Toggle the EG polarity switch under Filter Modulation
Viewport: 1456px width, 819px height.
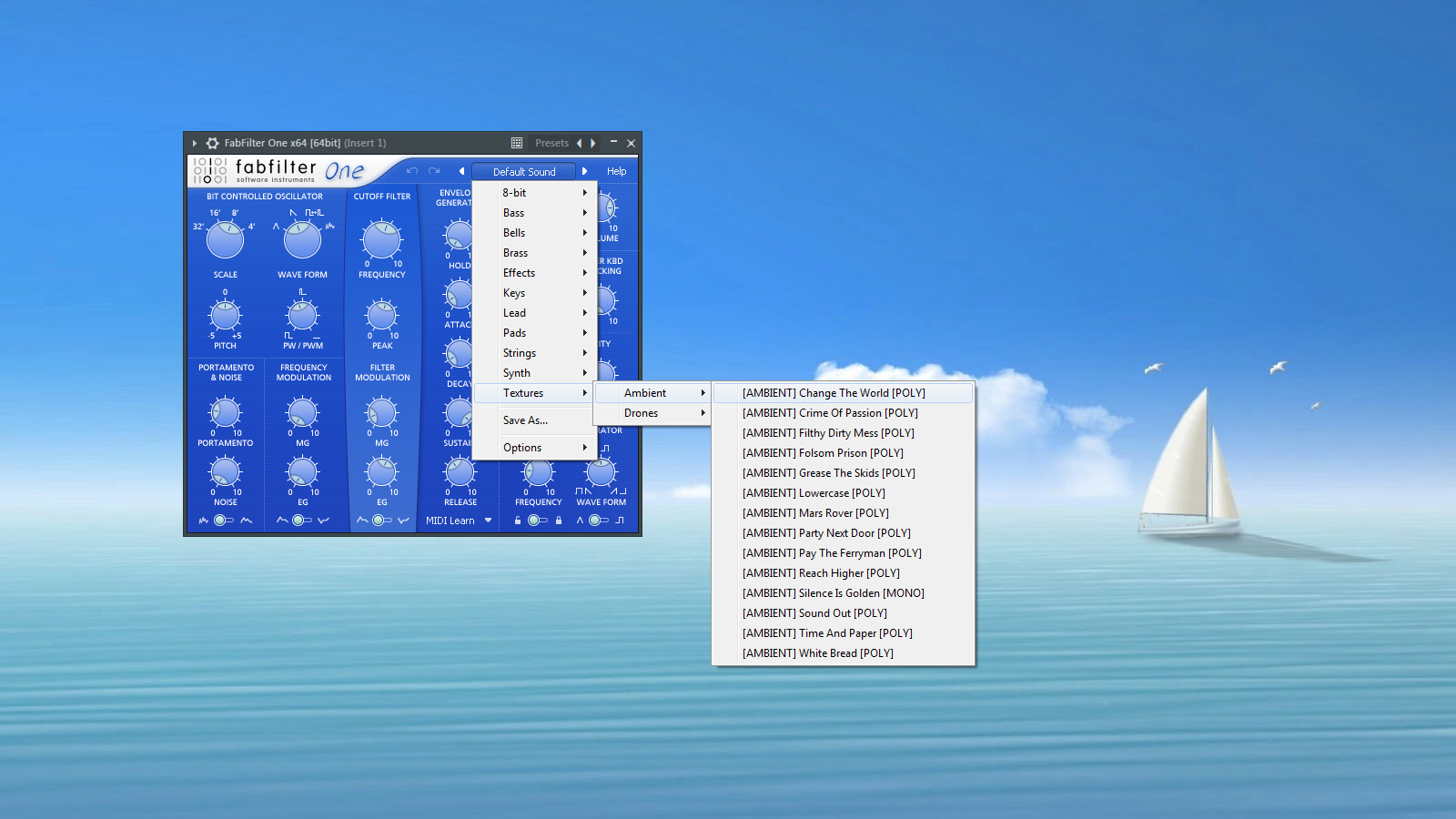[382, 521]
